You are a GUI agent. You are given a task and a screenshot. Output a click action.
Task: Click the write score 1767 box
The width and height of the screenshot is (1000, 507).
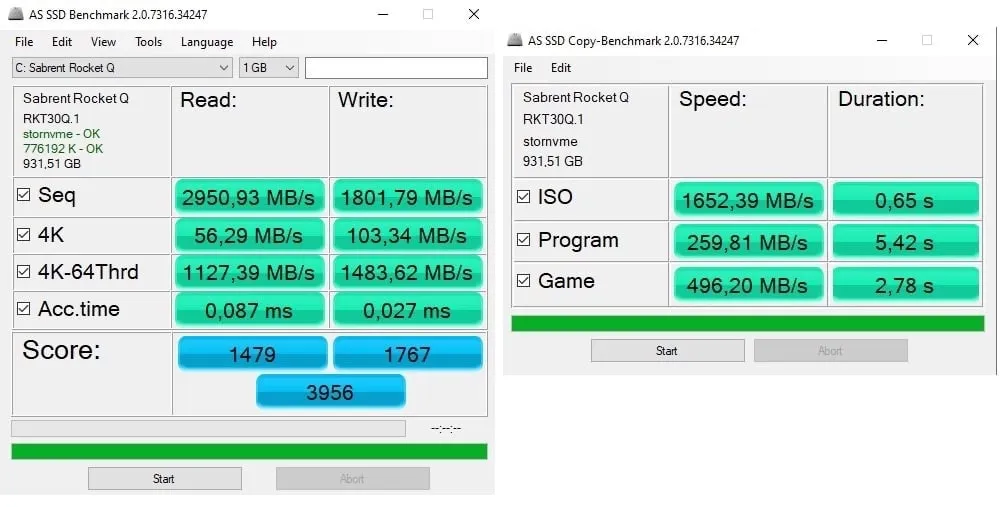pos(408,353)
